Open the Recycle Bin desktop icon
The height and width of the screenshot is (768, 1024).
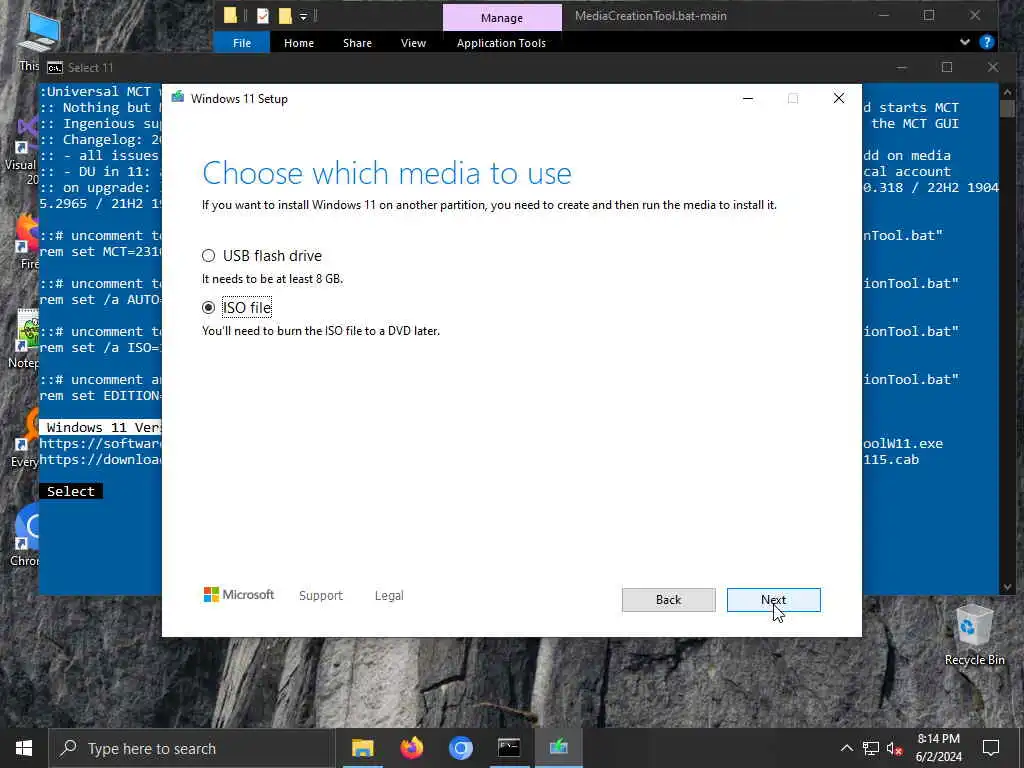coord(974,635)
